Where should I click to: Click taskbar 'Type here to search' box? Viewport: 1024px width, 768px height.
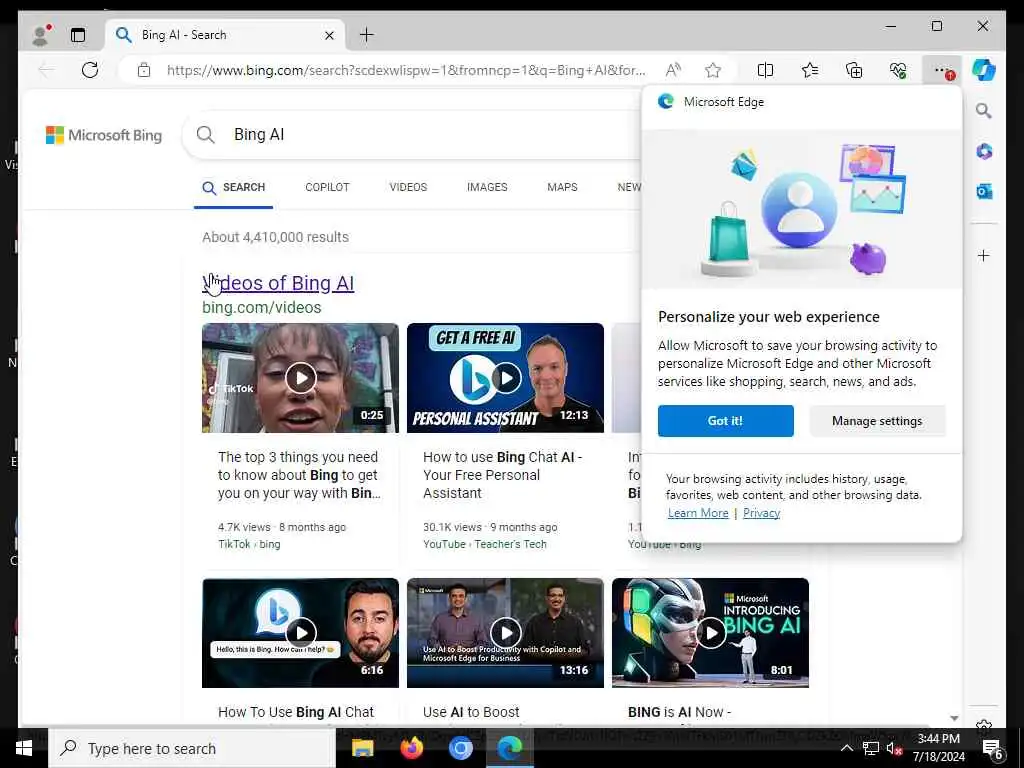192,748
